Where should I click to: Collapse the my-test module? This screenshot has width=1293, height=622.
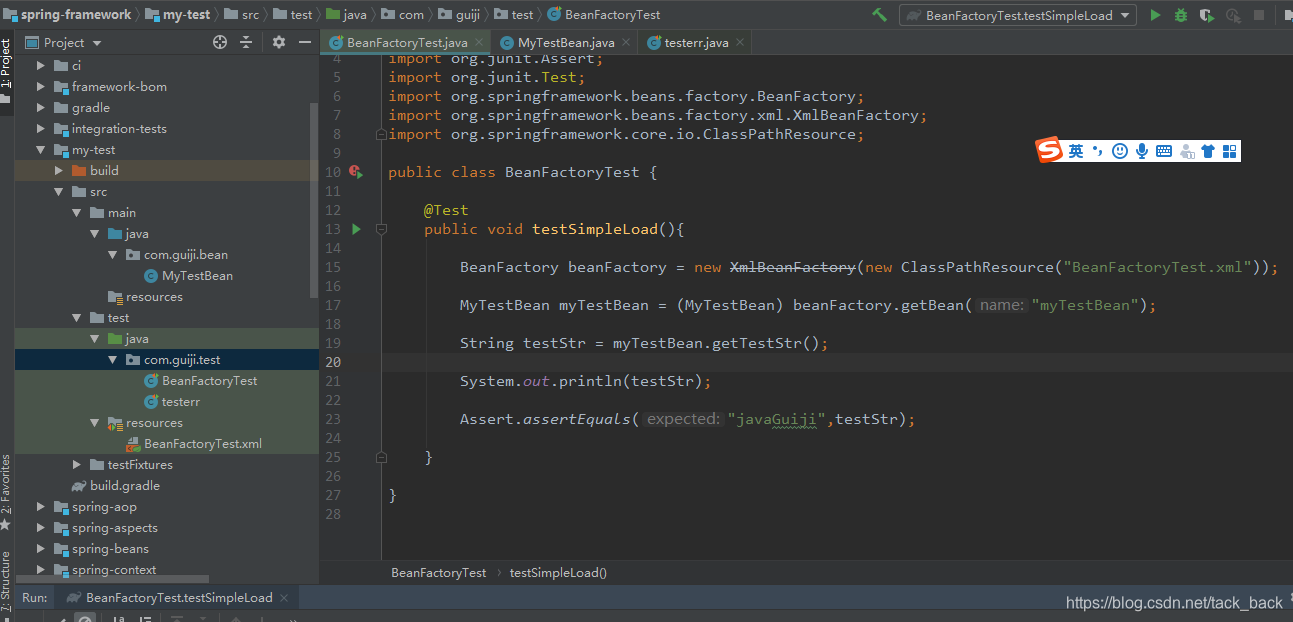tap(41, 150)
